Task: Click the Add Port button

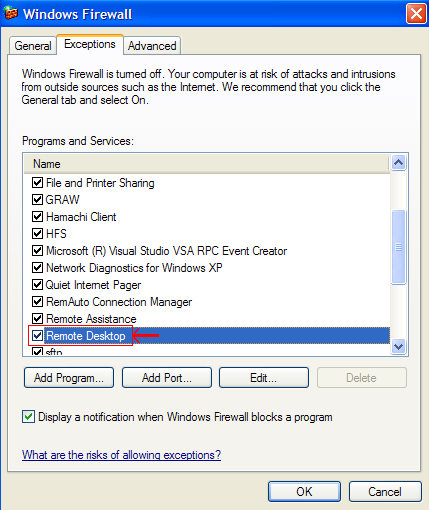Action: [167, 378]
